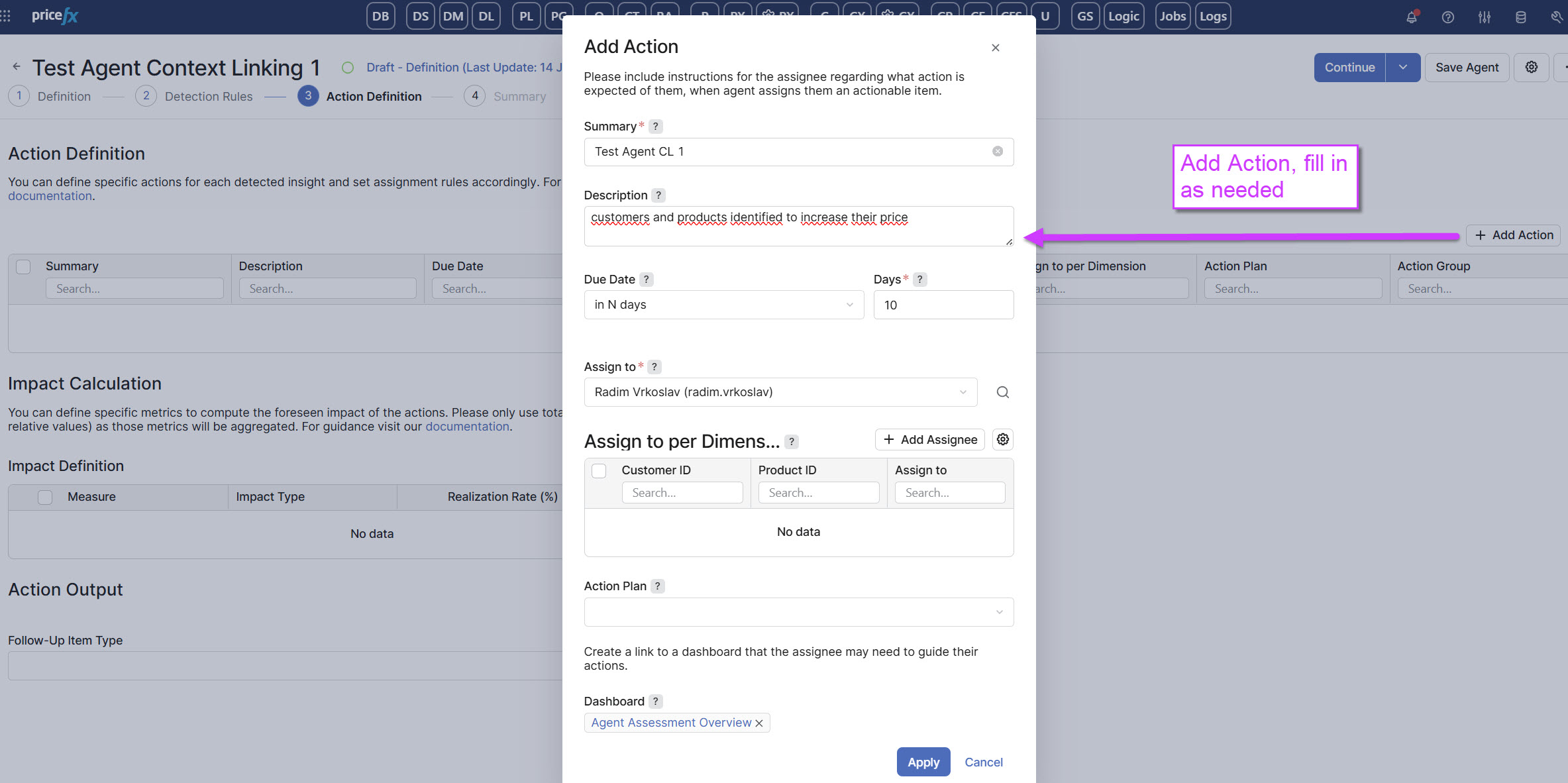Screen dimensions: 1568x783
Task: Click the notifications bell icon
Action: click(x=1412, y=17)
